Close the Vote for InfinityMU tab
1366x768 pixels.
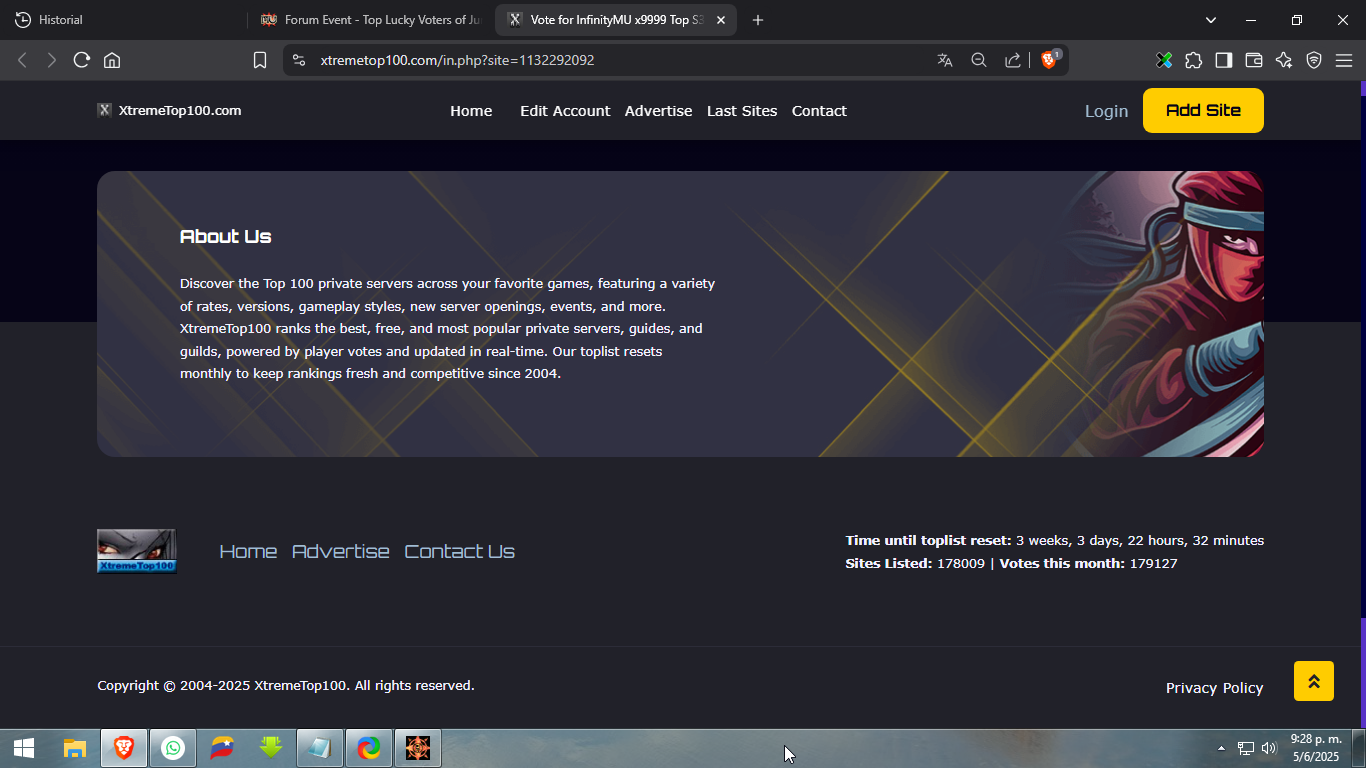point(721,20)
